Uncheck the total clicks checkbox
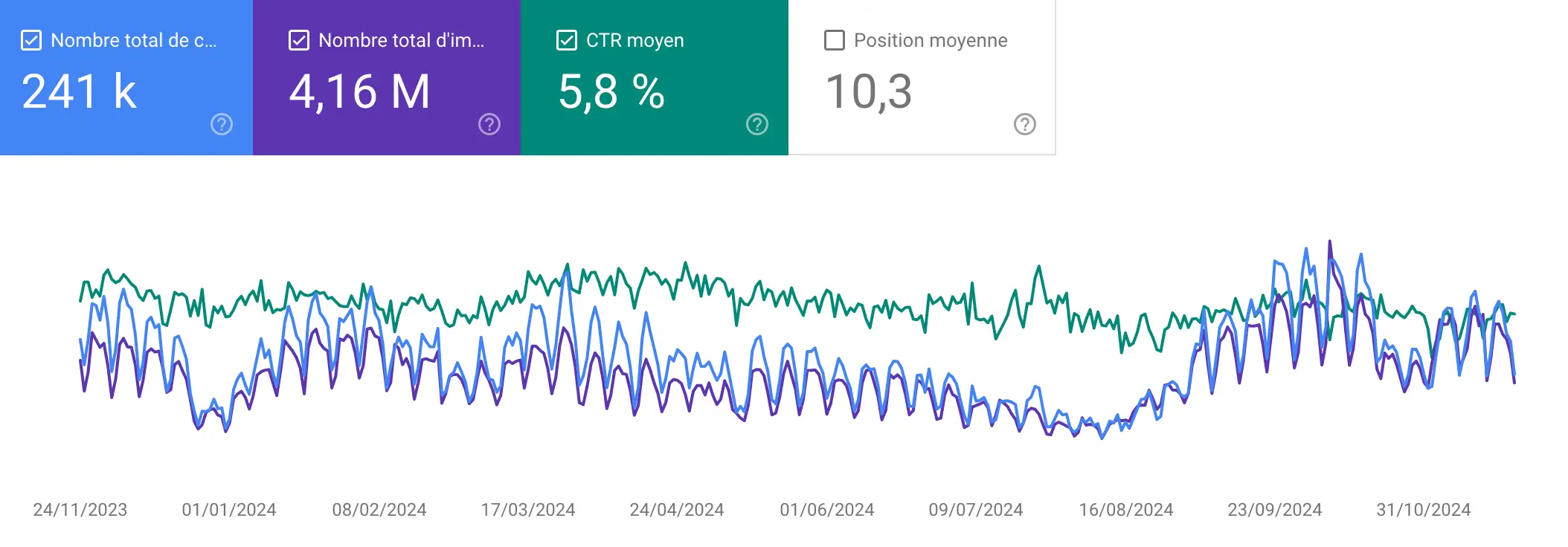Viewport: 1568px width, 547px height. [31, 40]
